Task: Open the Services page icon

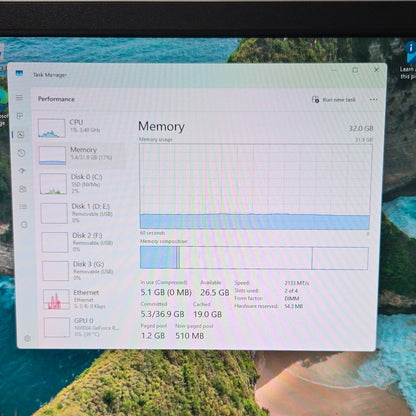Action: point(24,225)
